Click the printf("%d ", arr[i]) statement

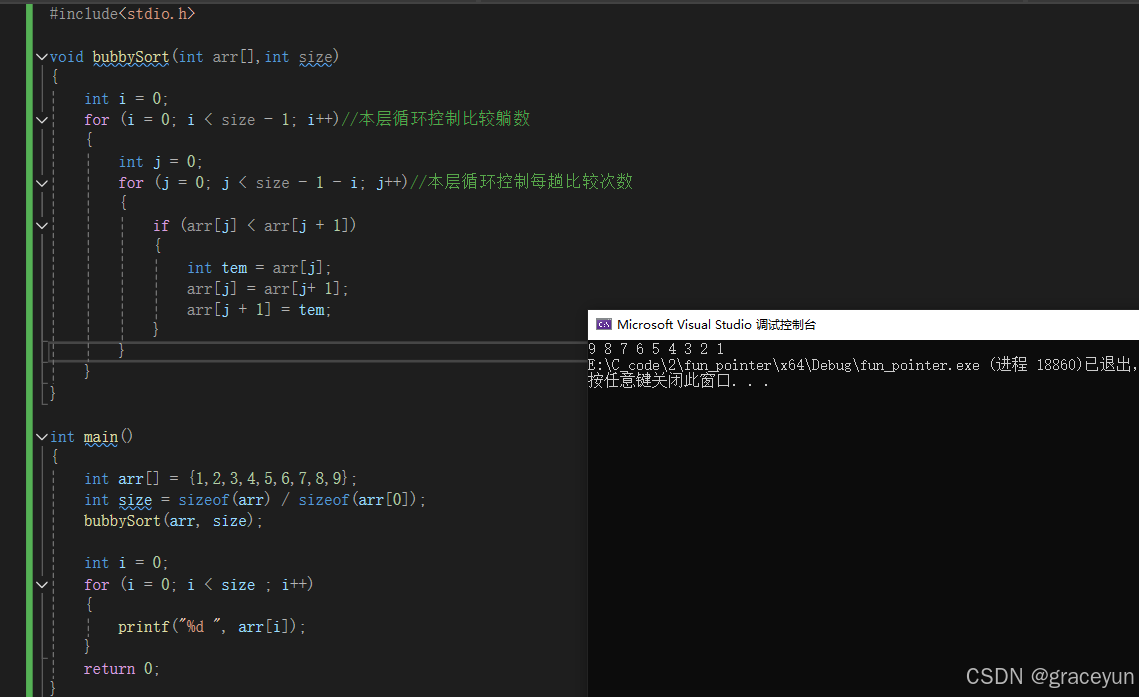[211, 627]
